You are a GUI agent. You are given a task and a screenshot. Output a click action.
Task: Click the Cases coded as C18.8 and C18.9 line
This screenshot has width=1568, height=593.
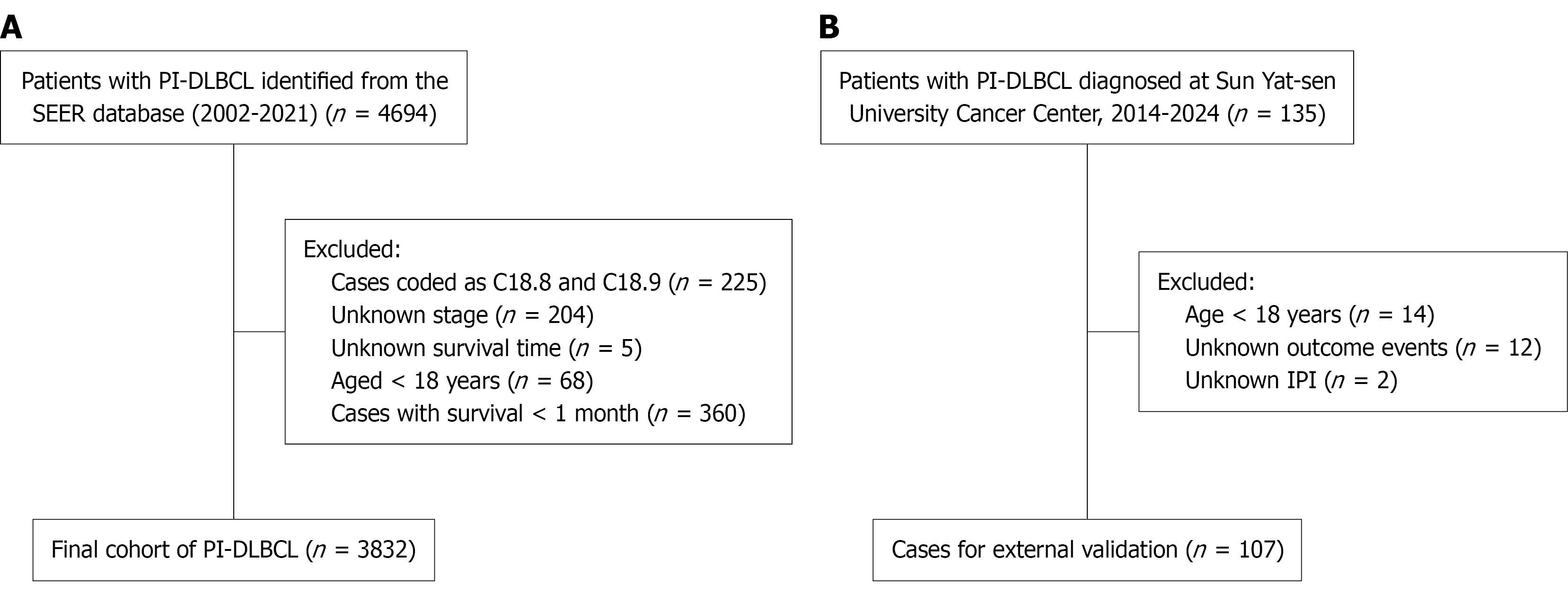tap(548, 282)
